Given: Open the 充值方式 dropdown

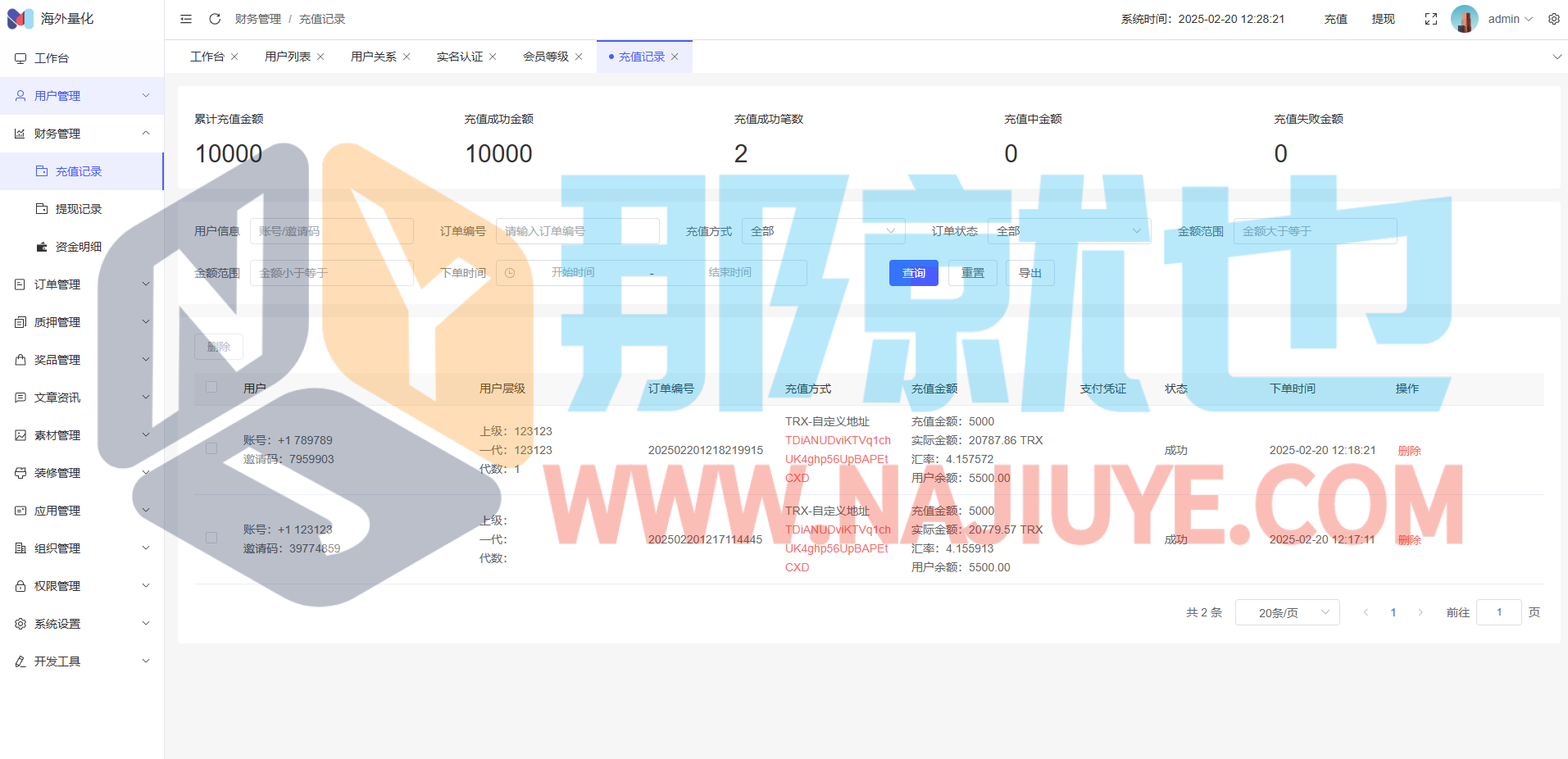Looking at the screenshot, I should click(x=823, y=231).
